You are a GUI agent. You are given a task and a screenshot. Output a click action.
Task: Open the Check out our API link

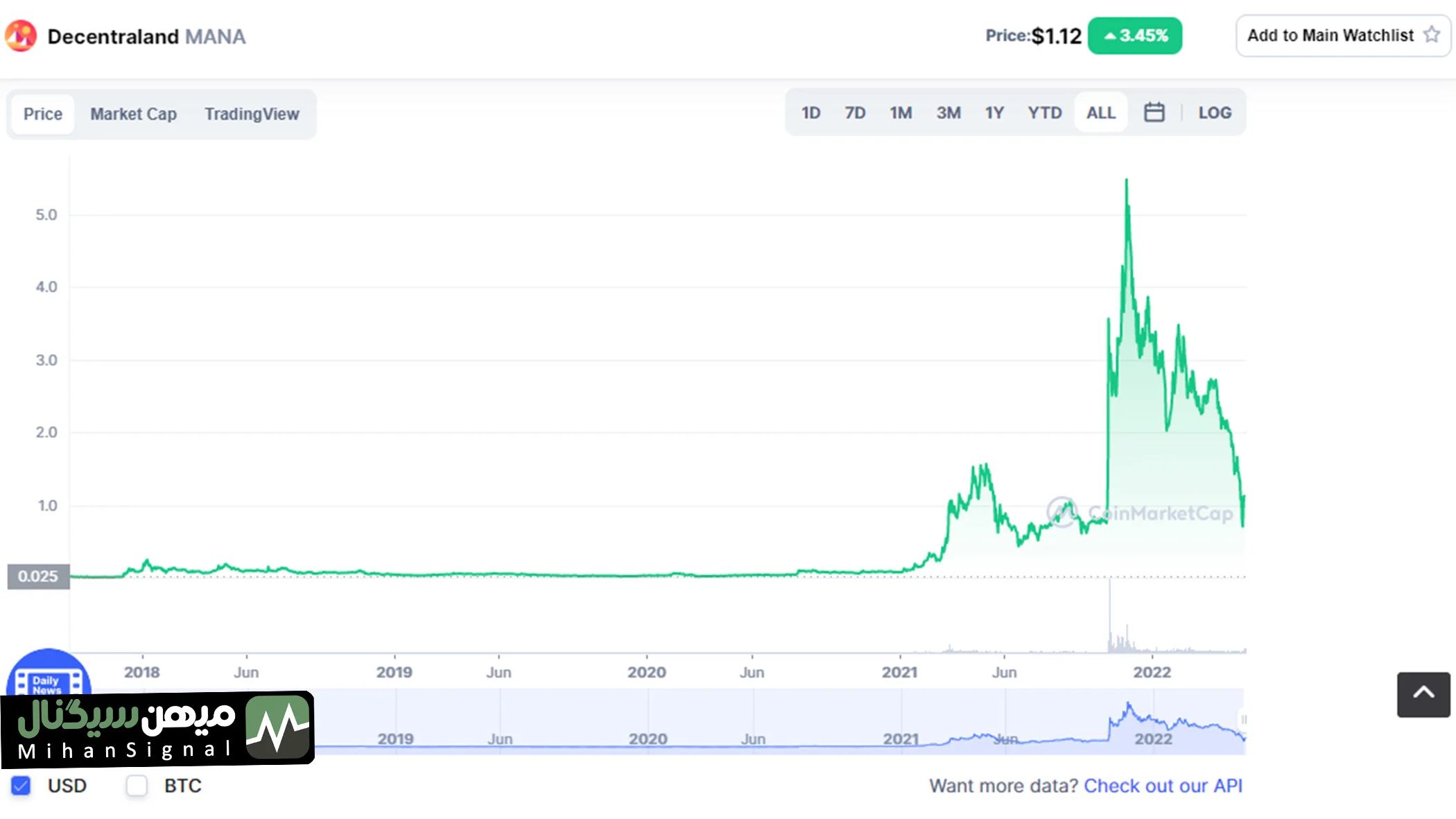1163,786
